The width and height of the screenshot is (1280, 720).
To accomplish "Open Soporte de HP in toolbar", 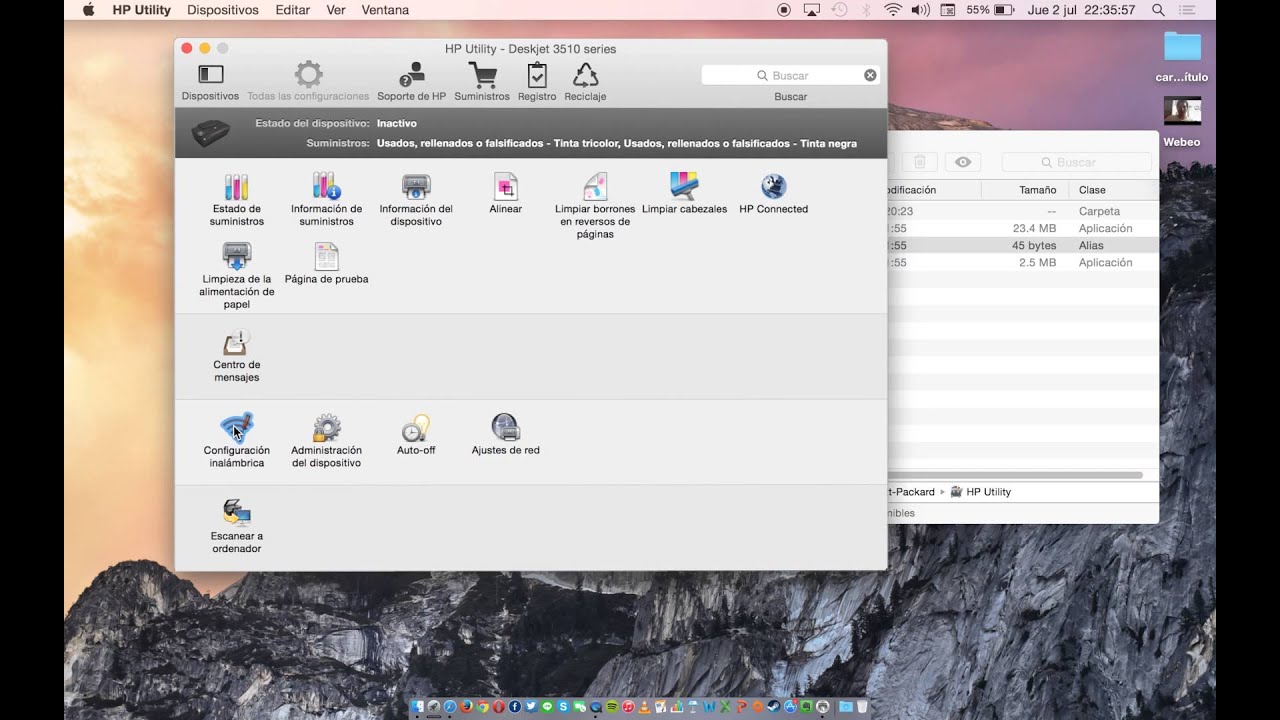I will pyautogui.click(x=411, y=81).
